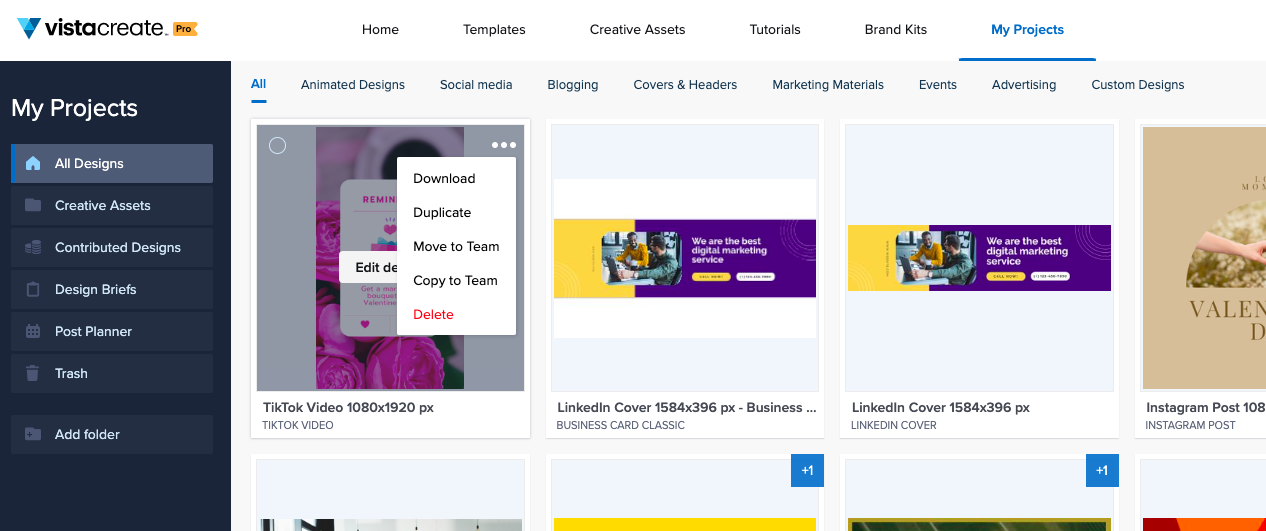Image resolution: width=1266 pixels, height=531 pixels.
Task: Open the Creative Assets top navigation tab
Action: pyautogui.click(x=638, y=29)
